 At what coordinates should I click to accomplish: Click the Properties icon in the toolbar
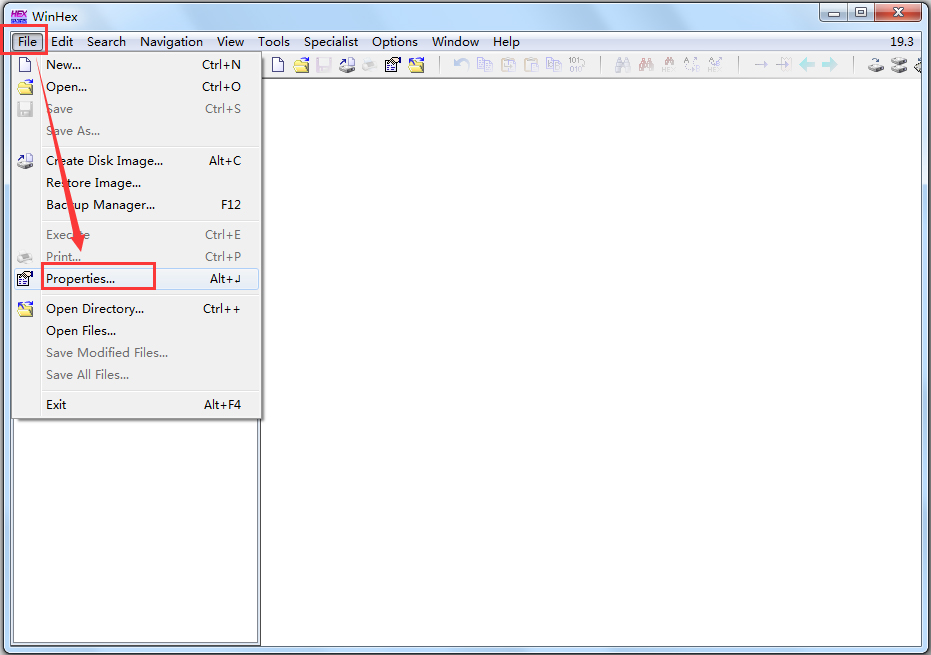tap(392, 65)
